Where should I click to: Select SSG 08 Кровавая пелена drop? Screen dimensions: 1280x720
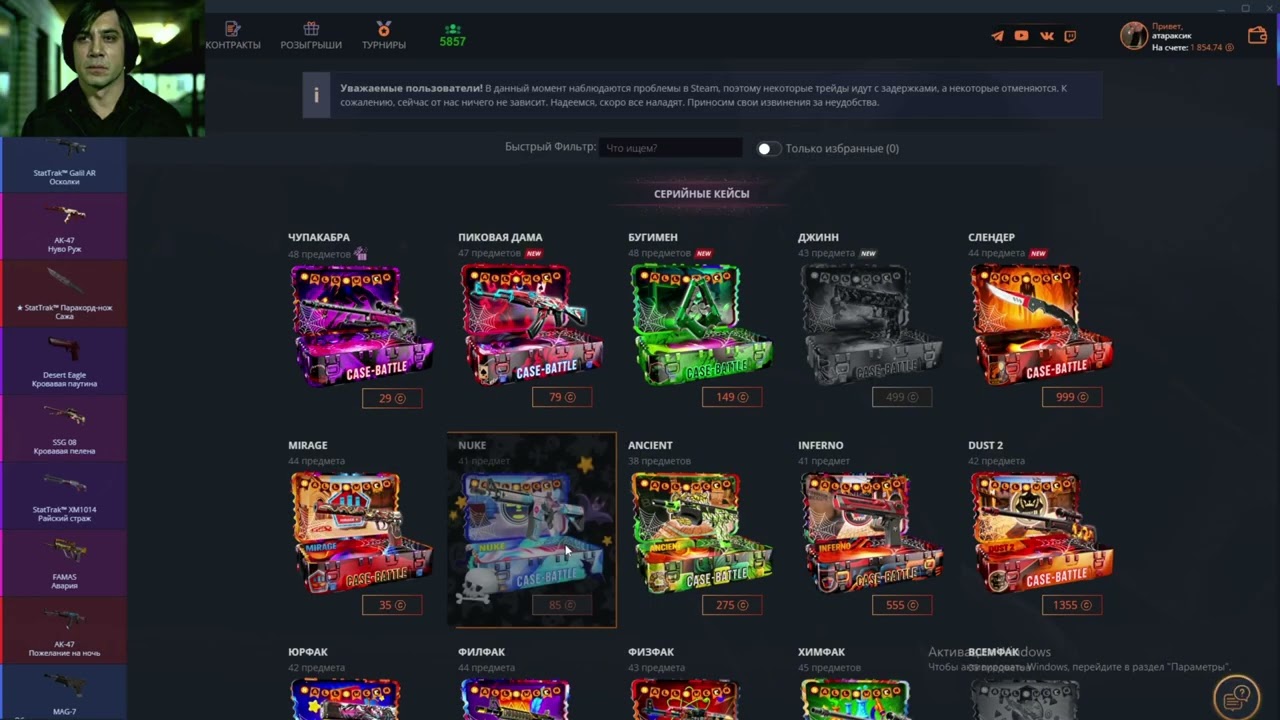[64, 428]
